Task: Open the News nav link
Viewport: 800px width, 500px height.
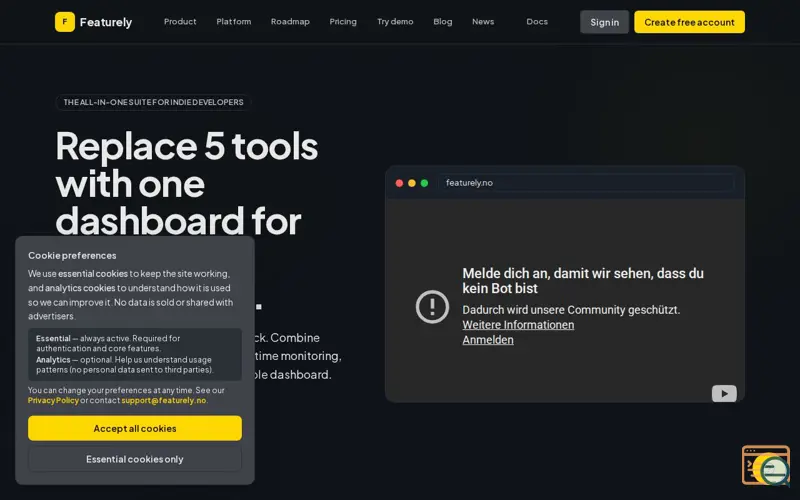Action: 483,21
